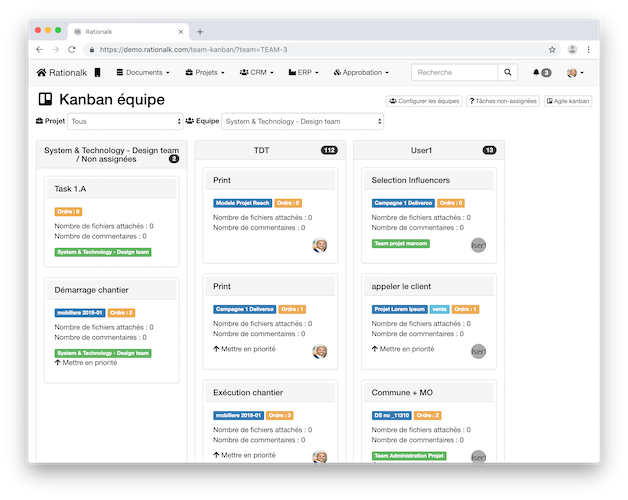Viewport: 628px width, 500px height.
Task: Click User1 avatar on Selection Influencers card
Action: point(478,246)
